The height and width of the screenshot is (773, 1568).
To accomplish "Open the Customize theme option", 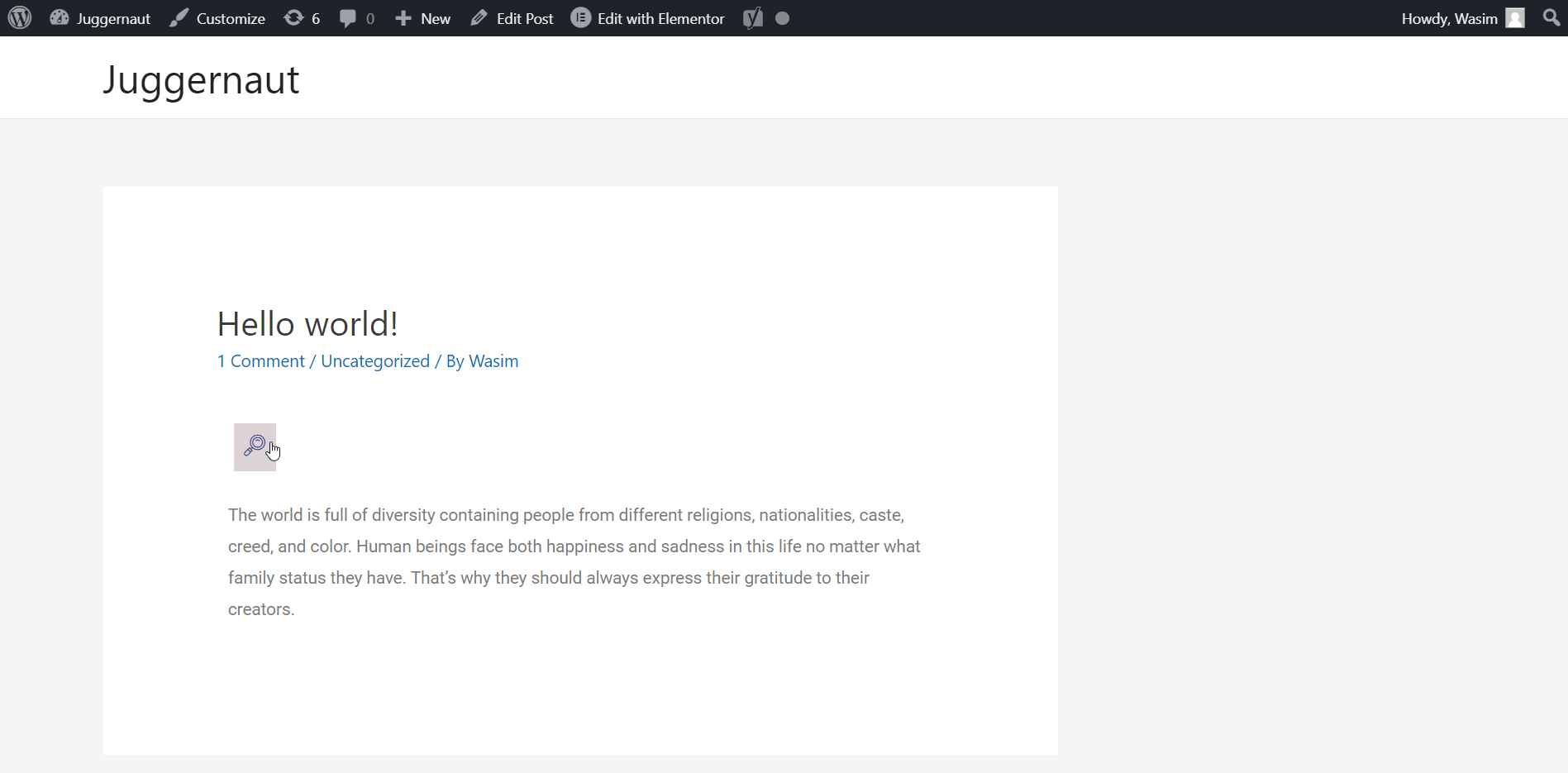I will point(217,18).
